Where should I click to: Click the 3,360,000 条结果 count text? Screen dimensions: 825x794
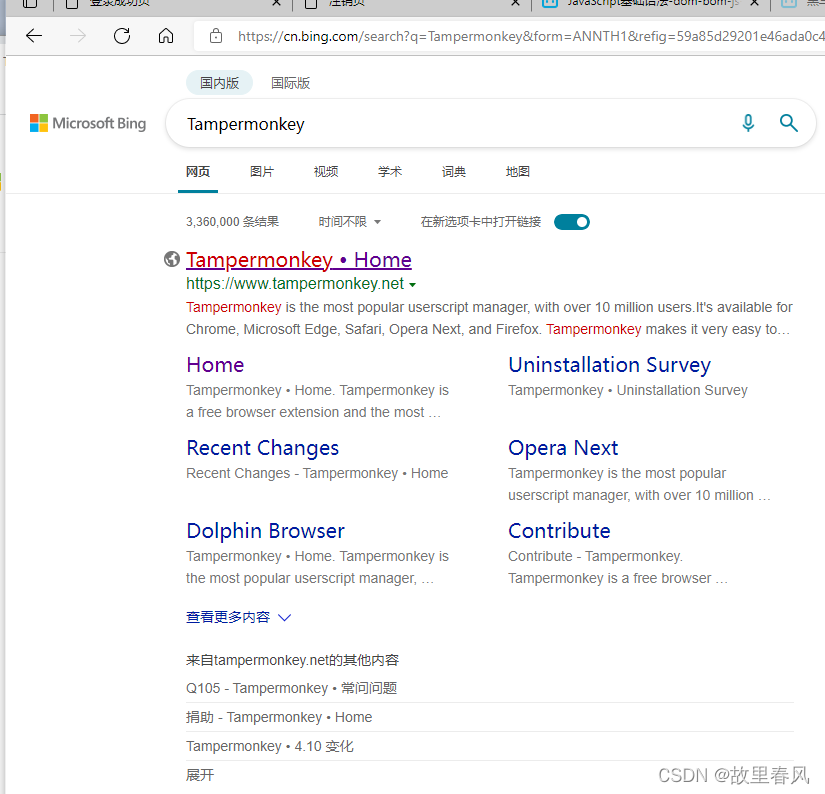pos(233,222)
